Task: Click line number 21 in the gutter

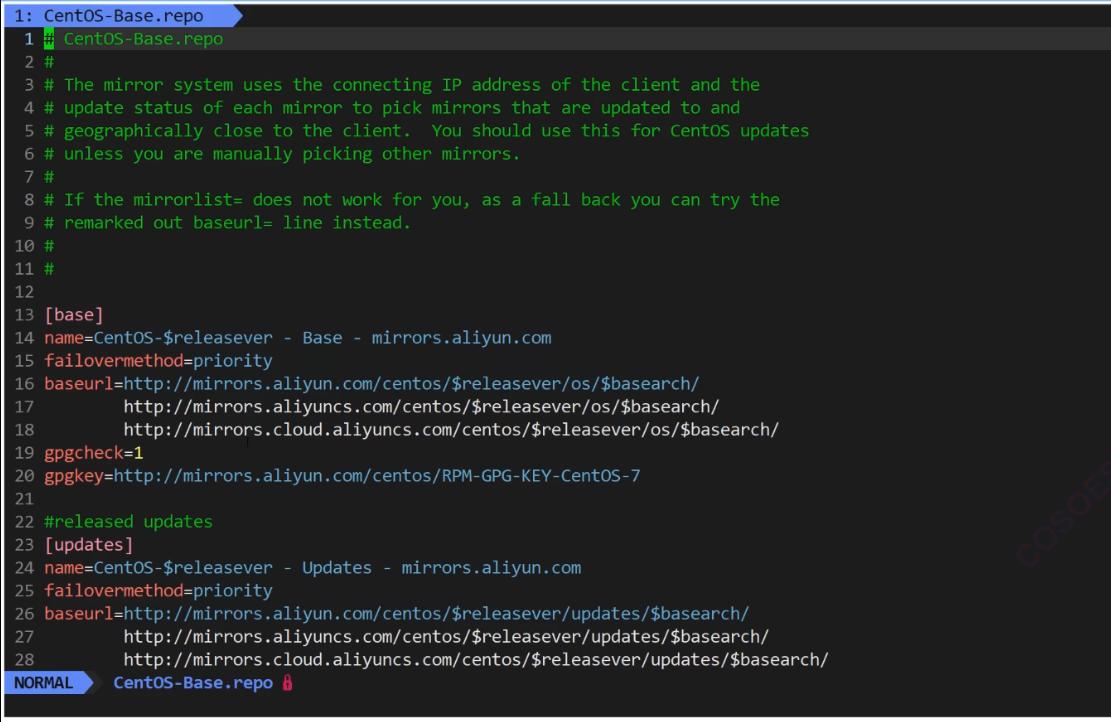Action: pyautogui.click(x=24, y=499)
